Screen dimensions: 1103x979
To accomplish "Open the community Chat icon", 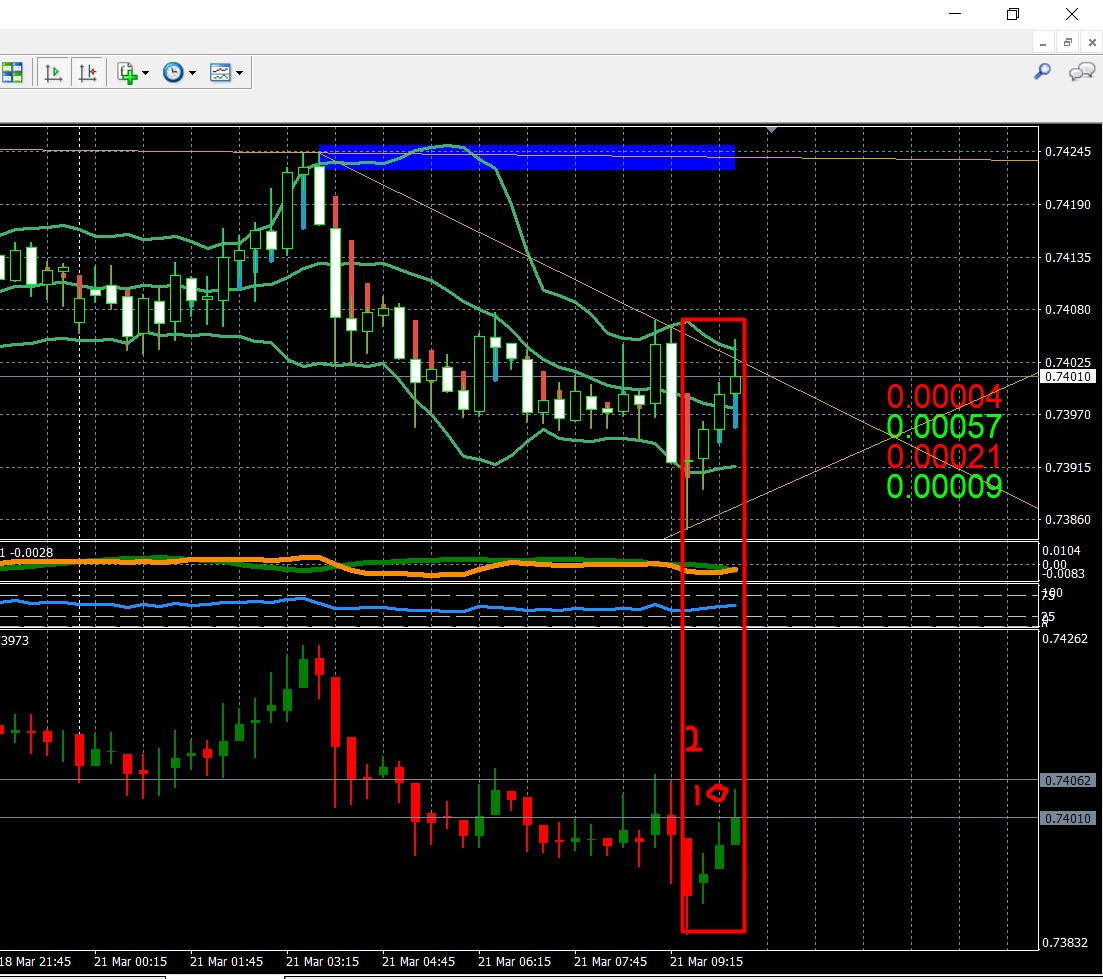I will [1081, 72].
